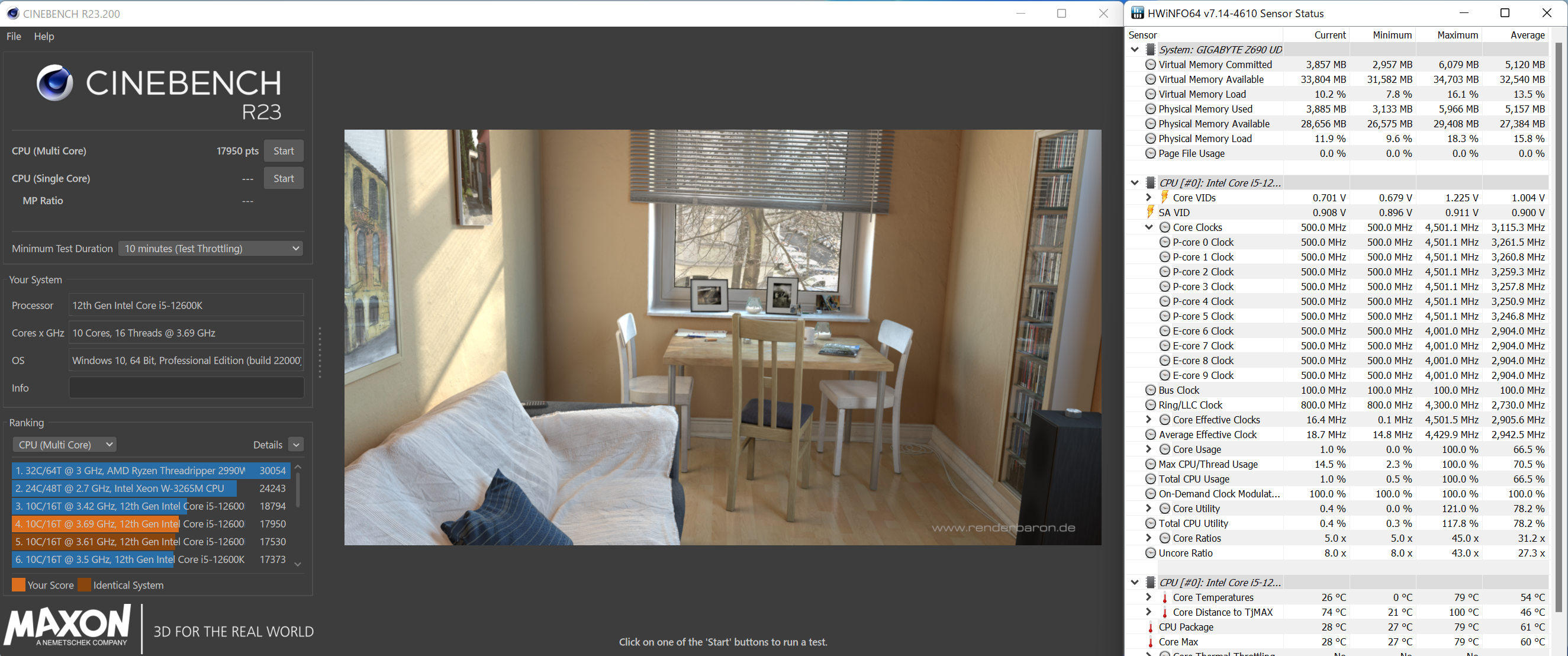Click the CPU Package thermometer icon
1568x656 pixels.
[1150, 627]
